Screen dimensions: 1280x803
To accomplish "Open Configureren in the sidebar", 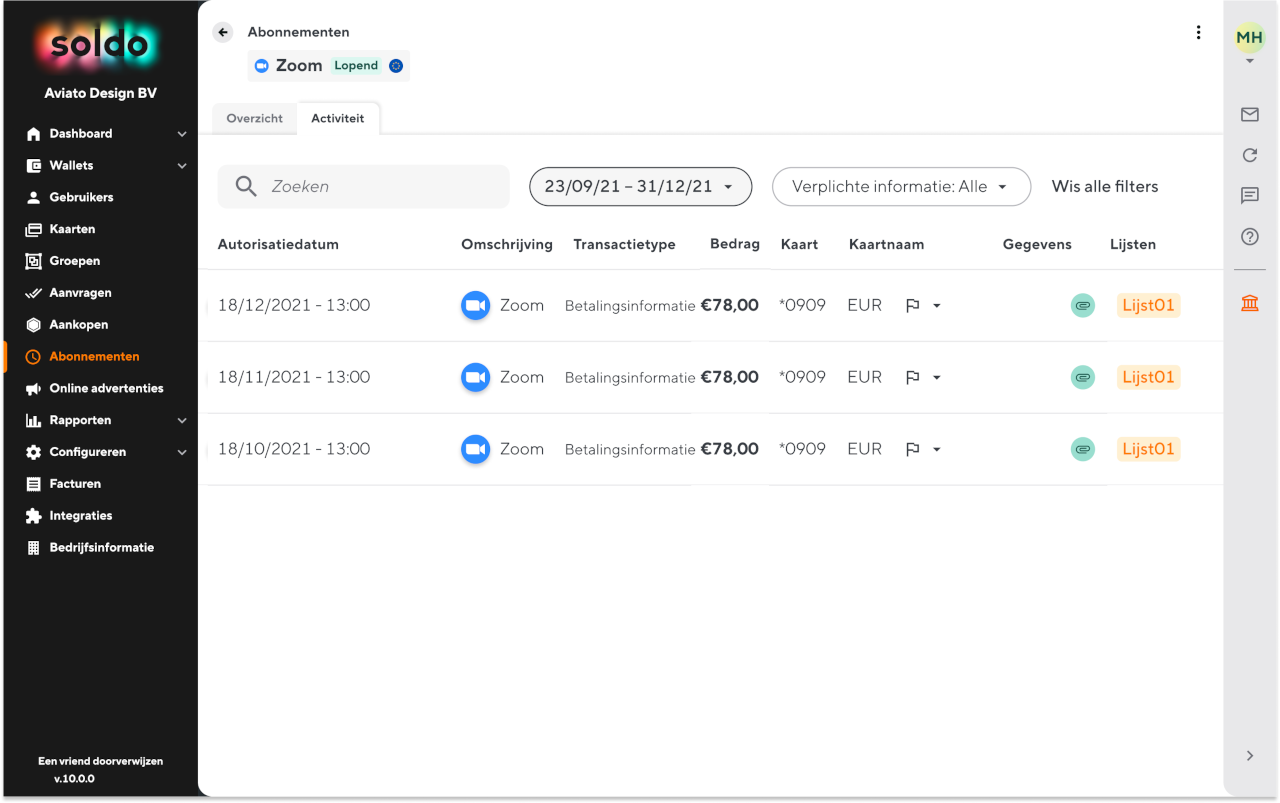I will point(88,452).
